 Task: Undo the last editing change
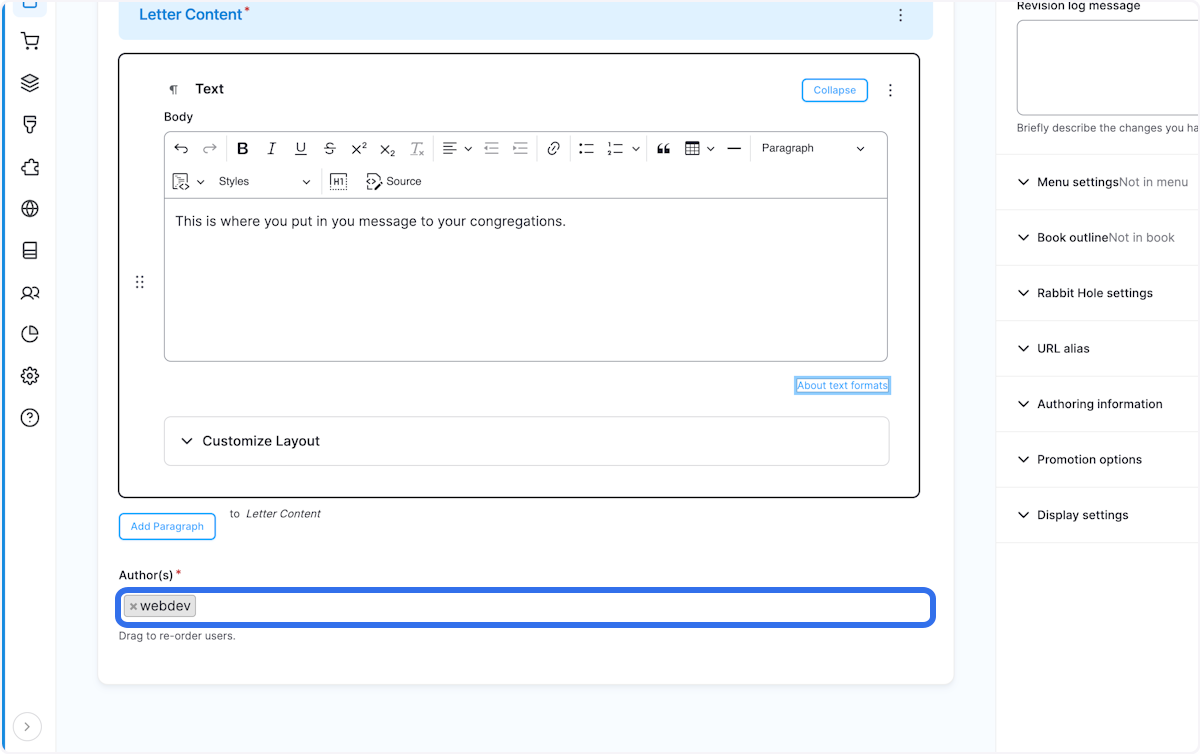[181, 148]
